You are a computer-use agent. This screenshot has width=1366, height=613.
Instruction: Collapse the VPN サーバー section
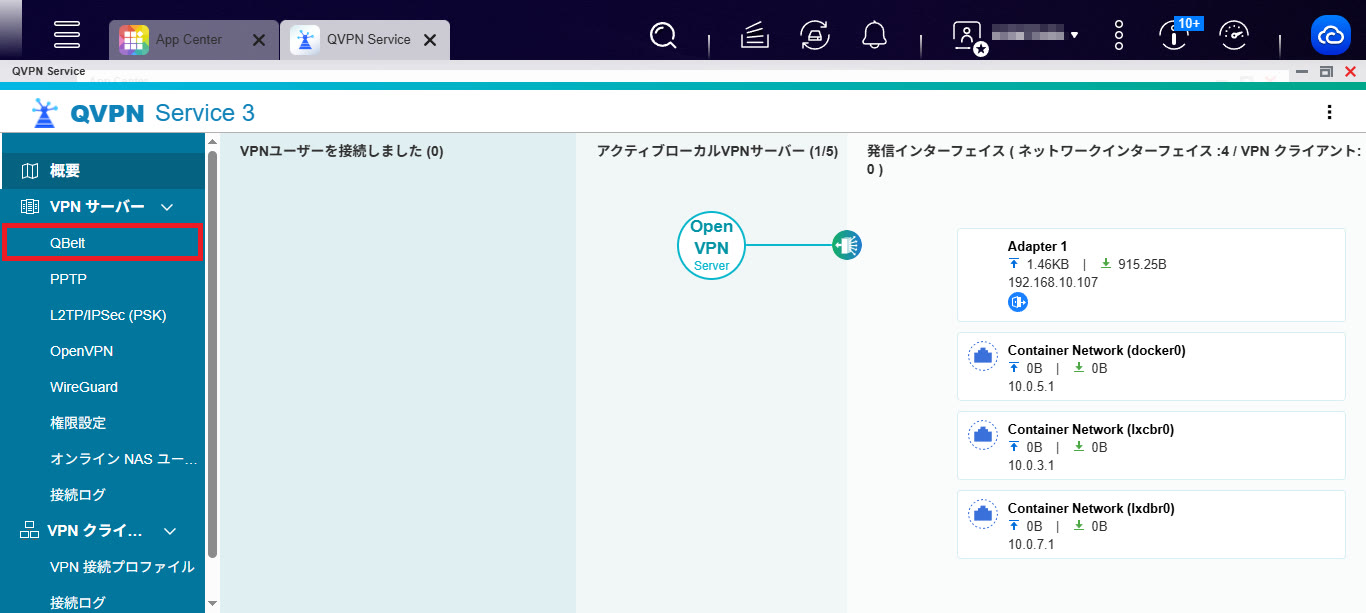168,207
